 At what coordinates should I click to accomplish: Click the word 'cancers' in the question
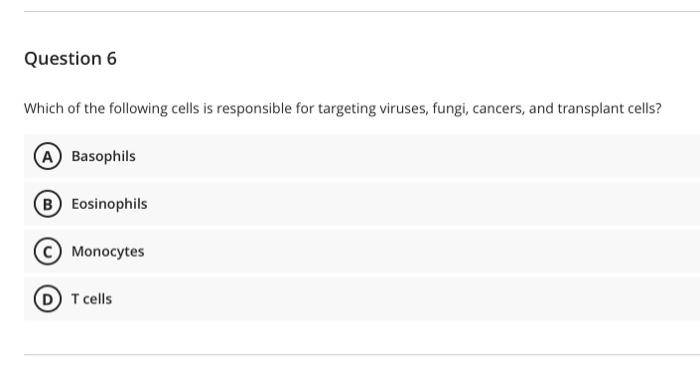[x=498, y=108]
